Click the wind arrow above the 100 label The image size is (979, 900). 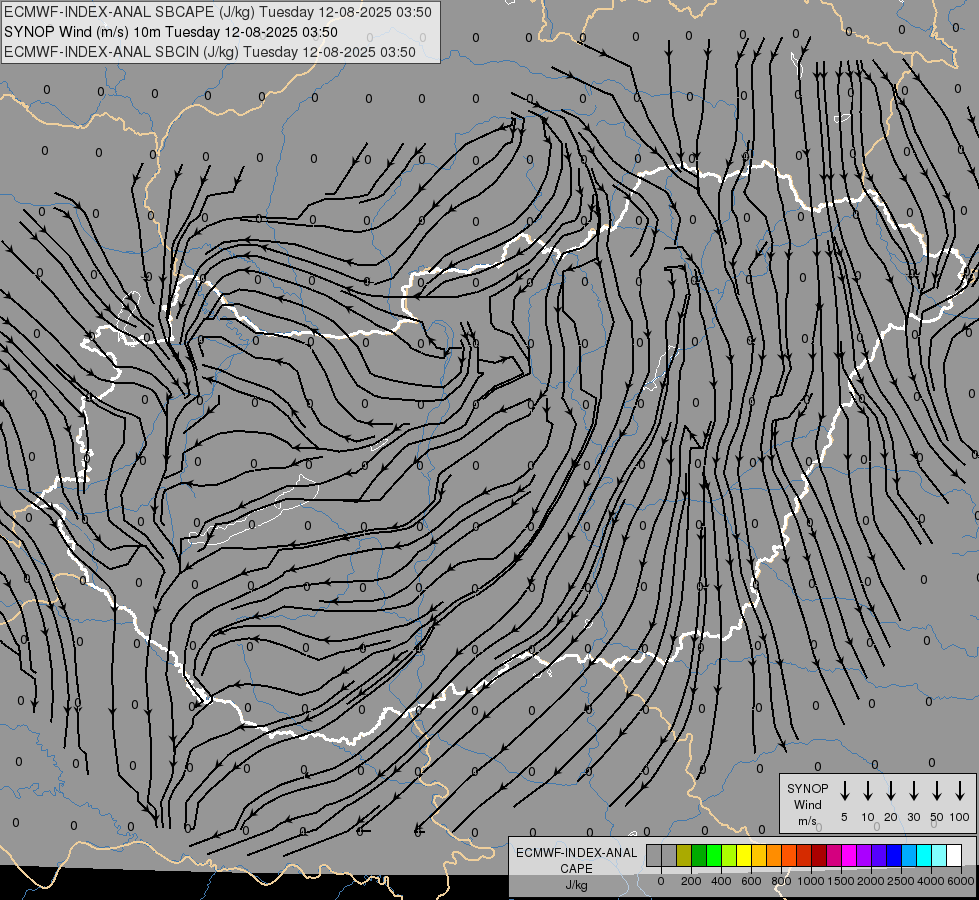tap(960, 791)
